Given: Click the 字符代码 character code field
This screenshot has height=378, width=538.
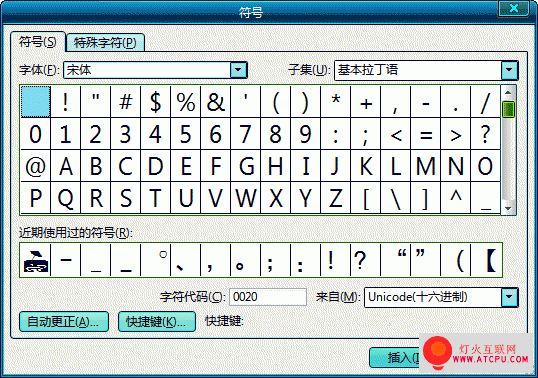Looking at the screenshot, I should click(x=268, y=297).
